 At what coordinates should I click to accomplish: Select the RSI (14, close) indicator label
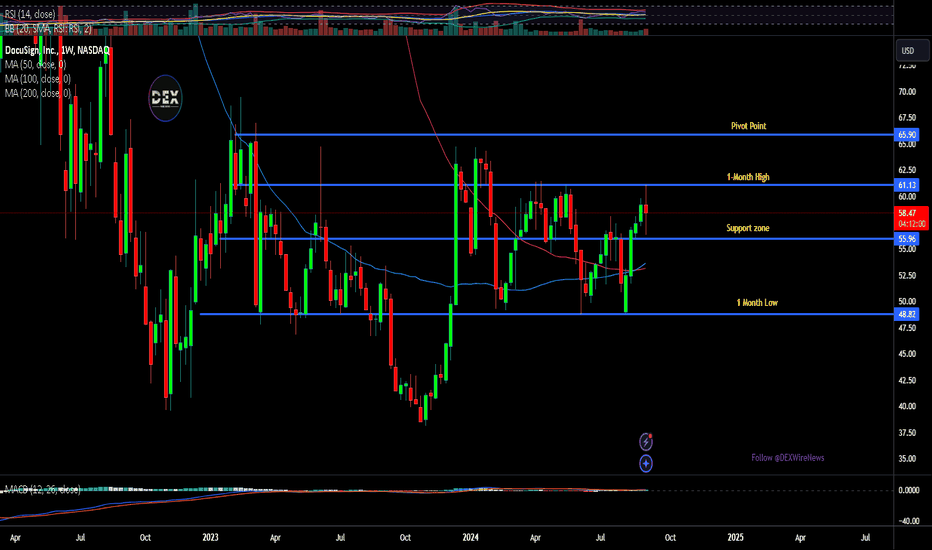(30, 14)
